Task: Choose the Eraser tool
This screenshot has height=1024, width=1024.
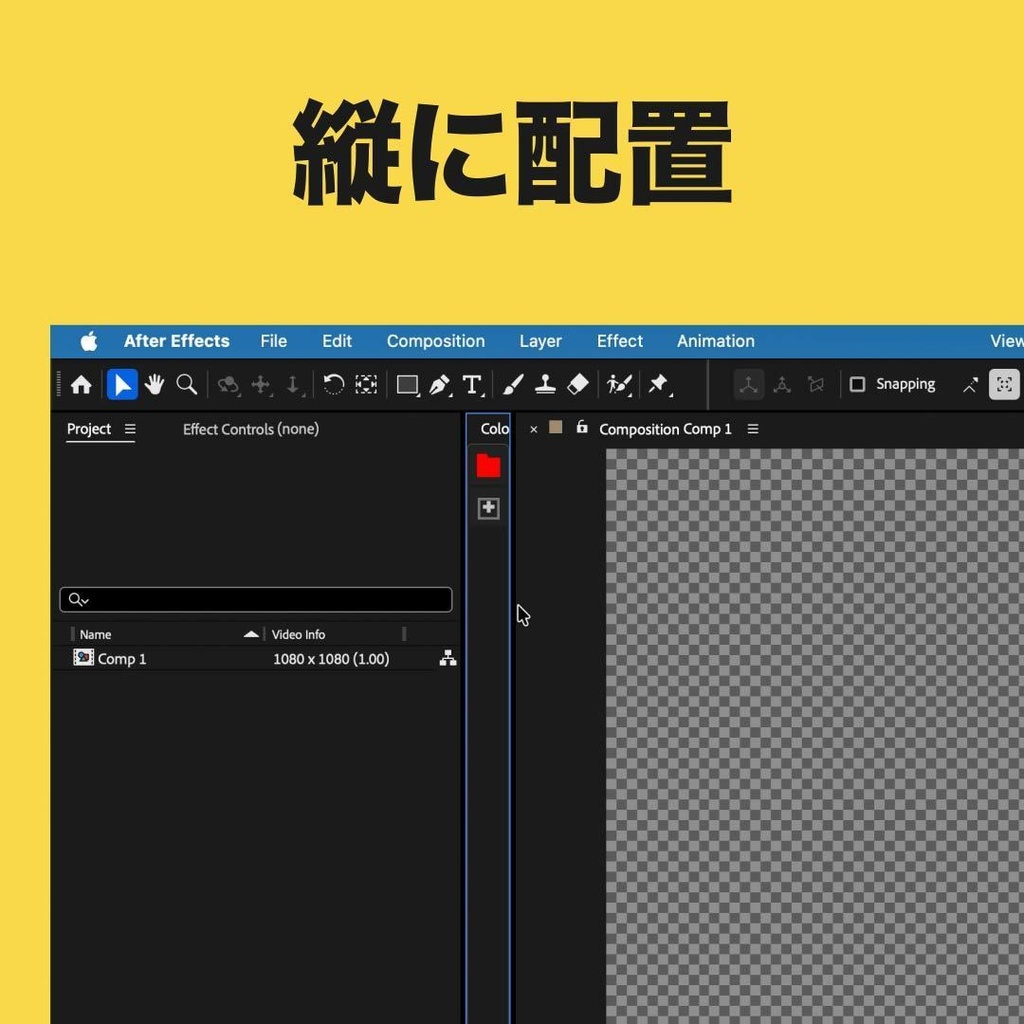Action: 578,384
